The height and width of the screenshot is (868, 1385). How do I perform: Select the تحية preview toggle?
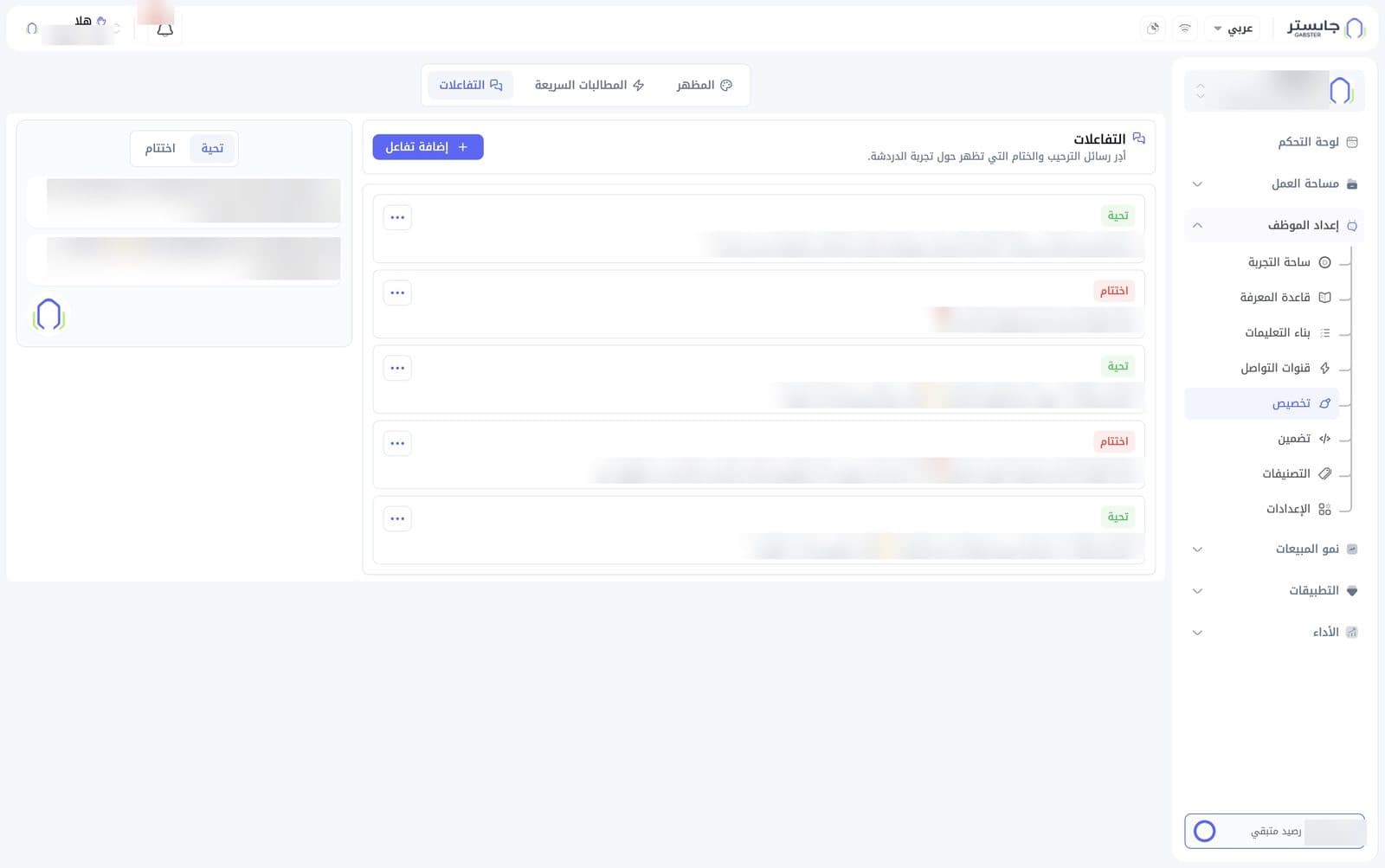(212, 148)
